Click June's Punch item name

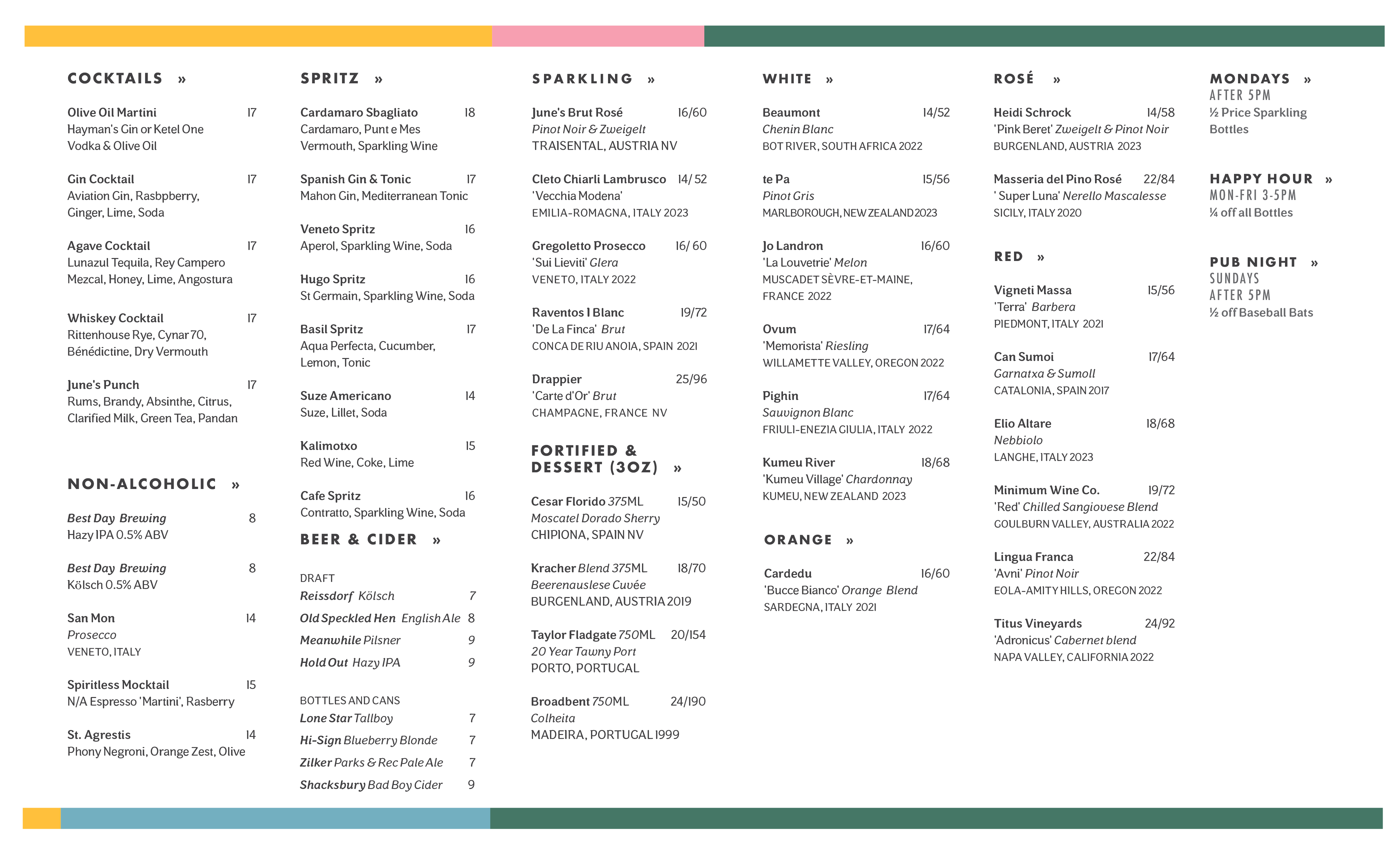[x=103, y=385]
